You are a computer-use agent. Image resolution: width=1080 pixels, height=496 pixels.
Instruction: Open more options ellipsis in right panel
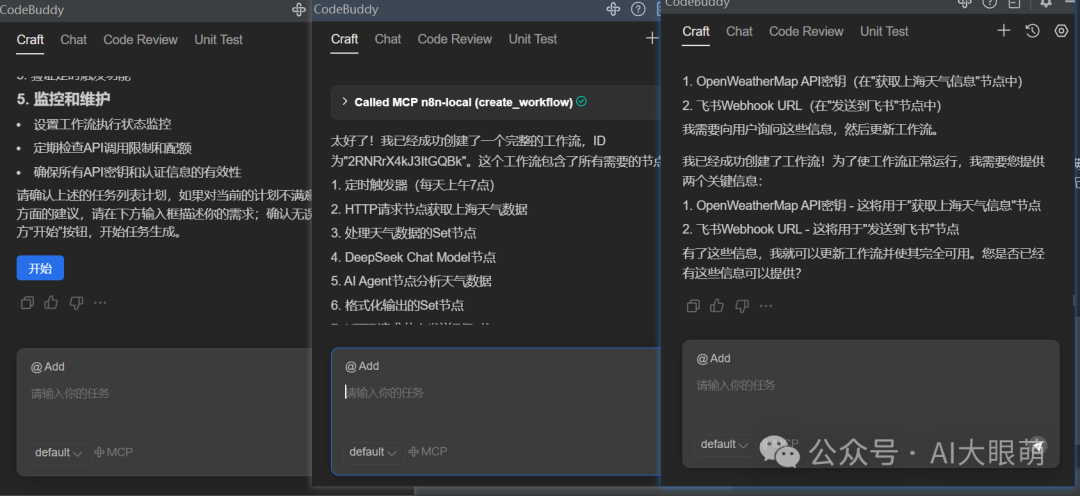click(x=766, y=305)
